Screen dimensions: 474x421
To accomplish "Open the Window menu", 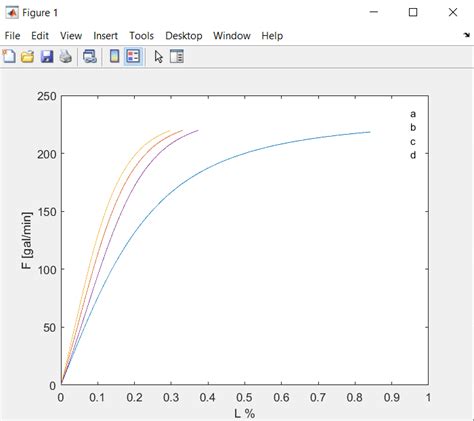I will pyautogui.click(x=232, y=36).
